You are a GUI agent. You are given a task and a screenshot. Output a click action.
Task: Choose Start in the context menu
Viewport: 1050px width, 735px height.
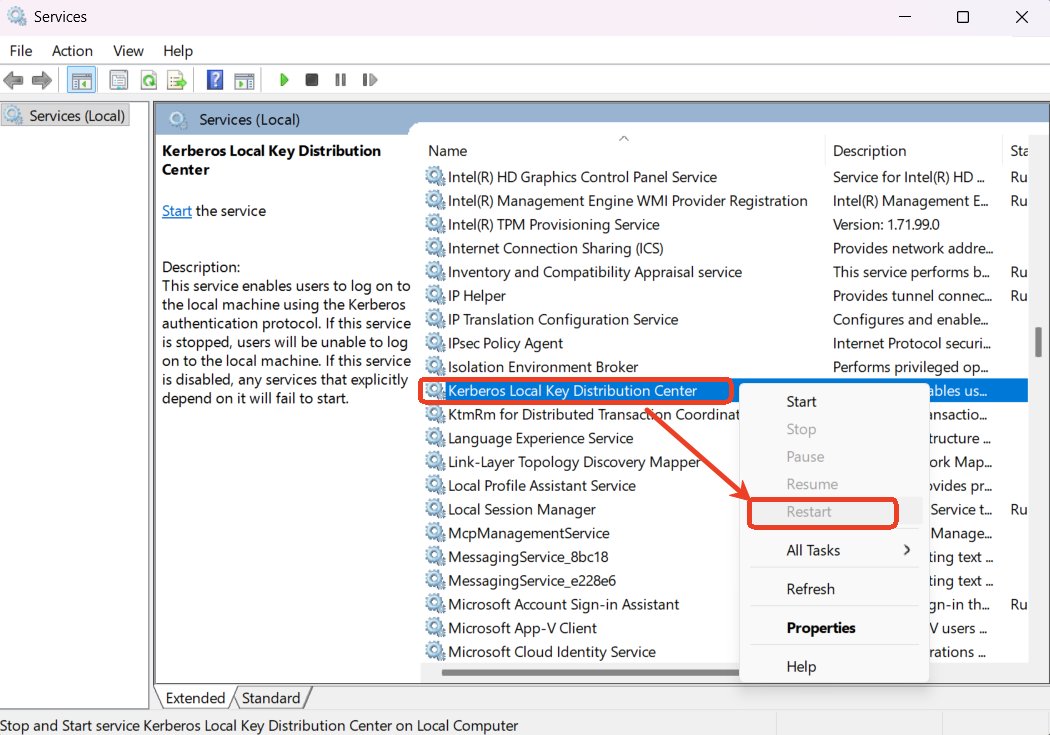click(x=801, y=402)
